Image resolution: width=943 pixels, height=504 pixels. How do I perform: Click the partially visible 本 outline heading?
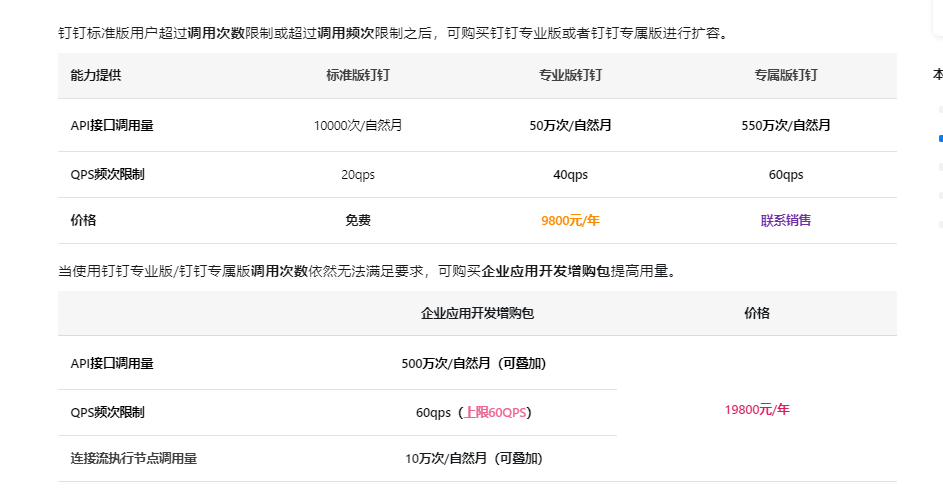(x=938, y=74)
